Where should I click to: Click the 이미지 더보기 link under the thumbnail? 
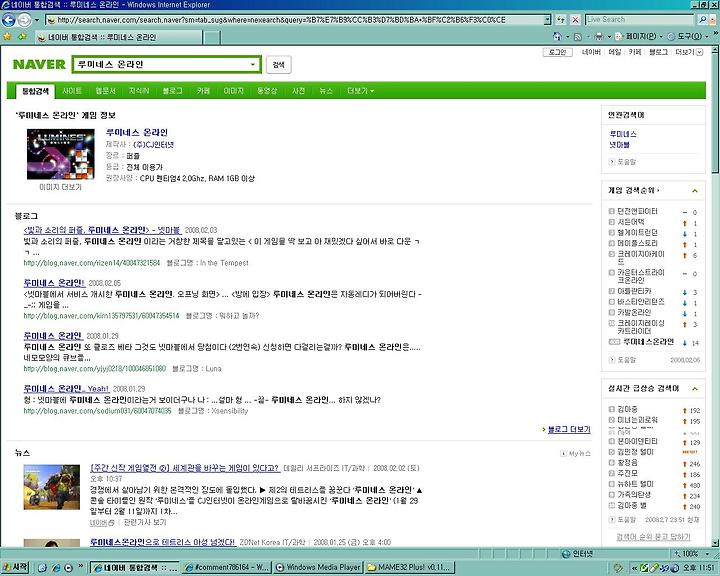pos(60,187)
